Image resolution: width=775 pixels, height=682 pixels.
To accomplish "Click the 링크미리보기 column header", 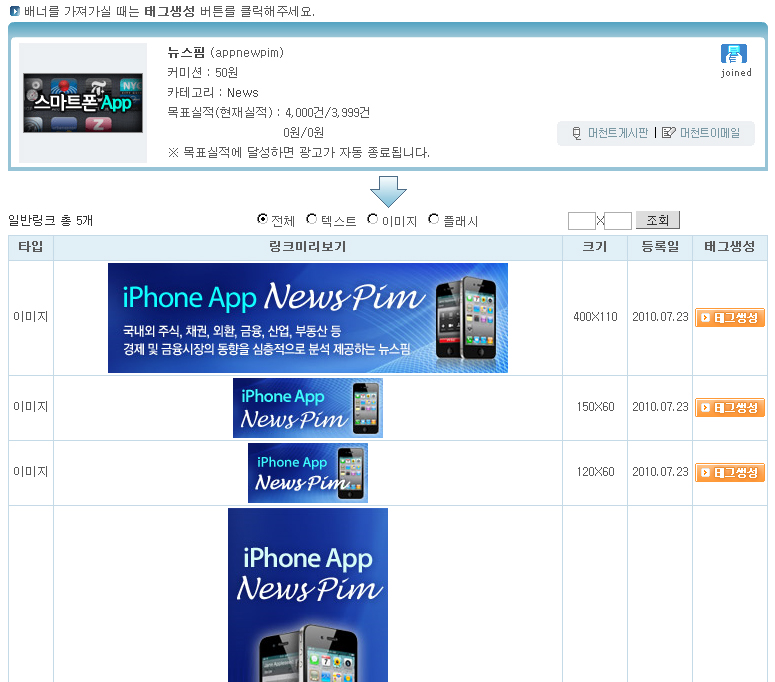I will 307,247.
